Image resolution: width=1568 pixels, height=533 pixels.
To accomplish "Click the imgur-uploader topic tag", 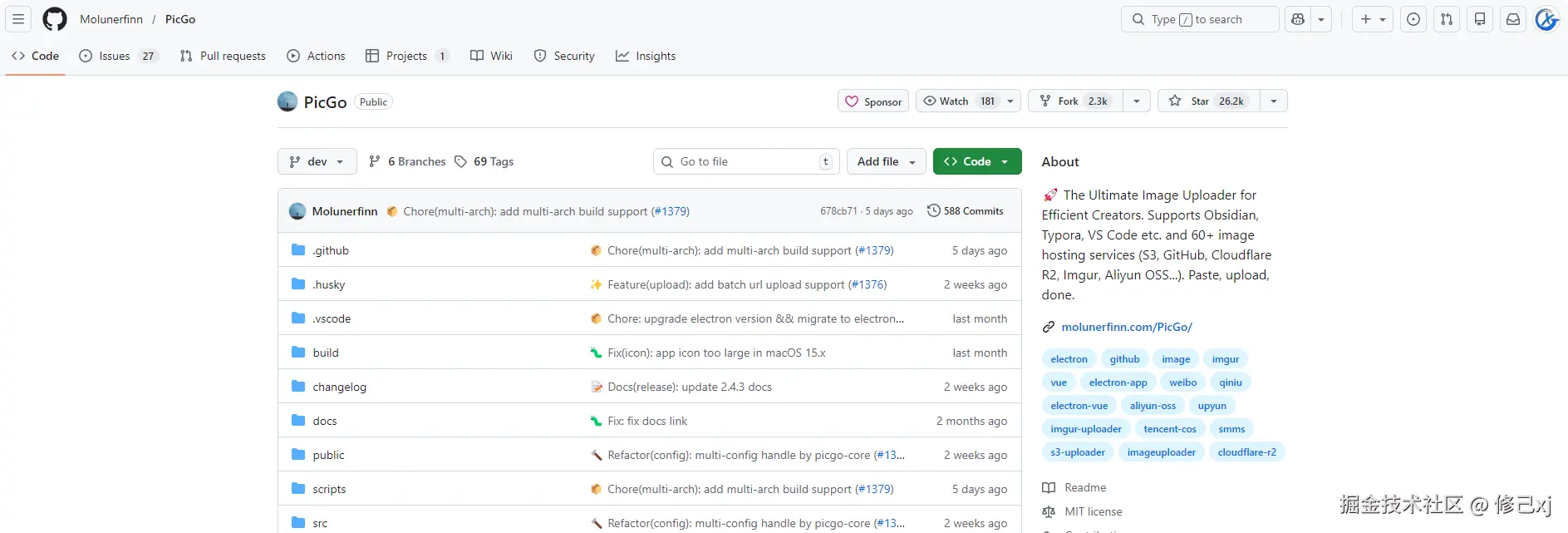I will point(1086,429).
